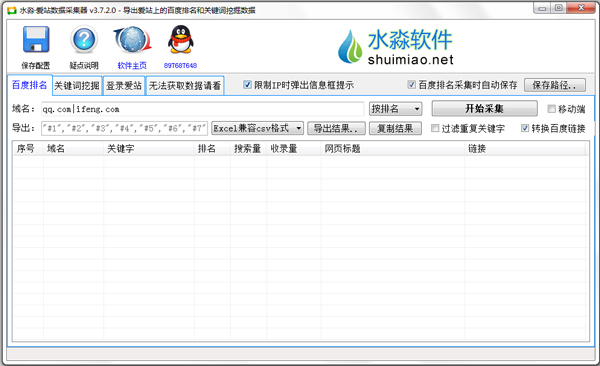Open the 登录爱站 tab
The width and height of the screenshot is (600, 366).
pyautogui.click(x=124, y=86)
